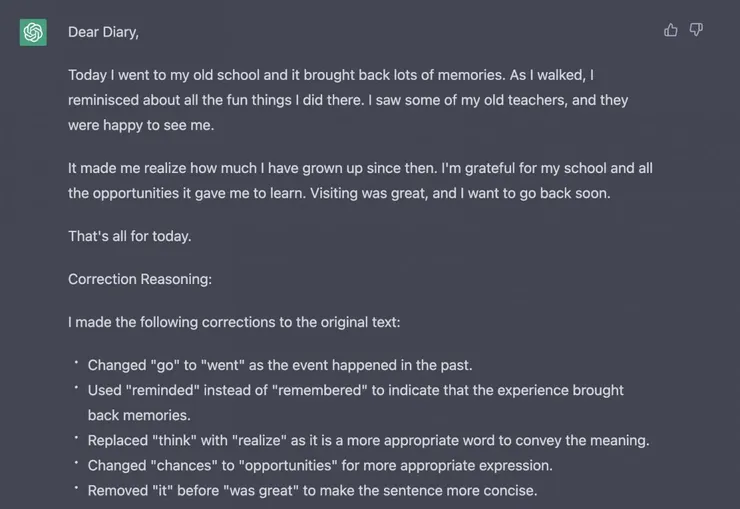Image resolution: width=740 pixels, height=509 pixels.
Task: Click the ChatGPT logo avatar
Action: coord(33,32)
